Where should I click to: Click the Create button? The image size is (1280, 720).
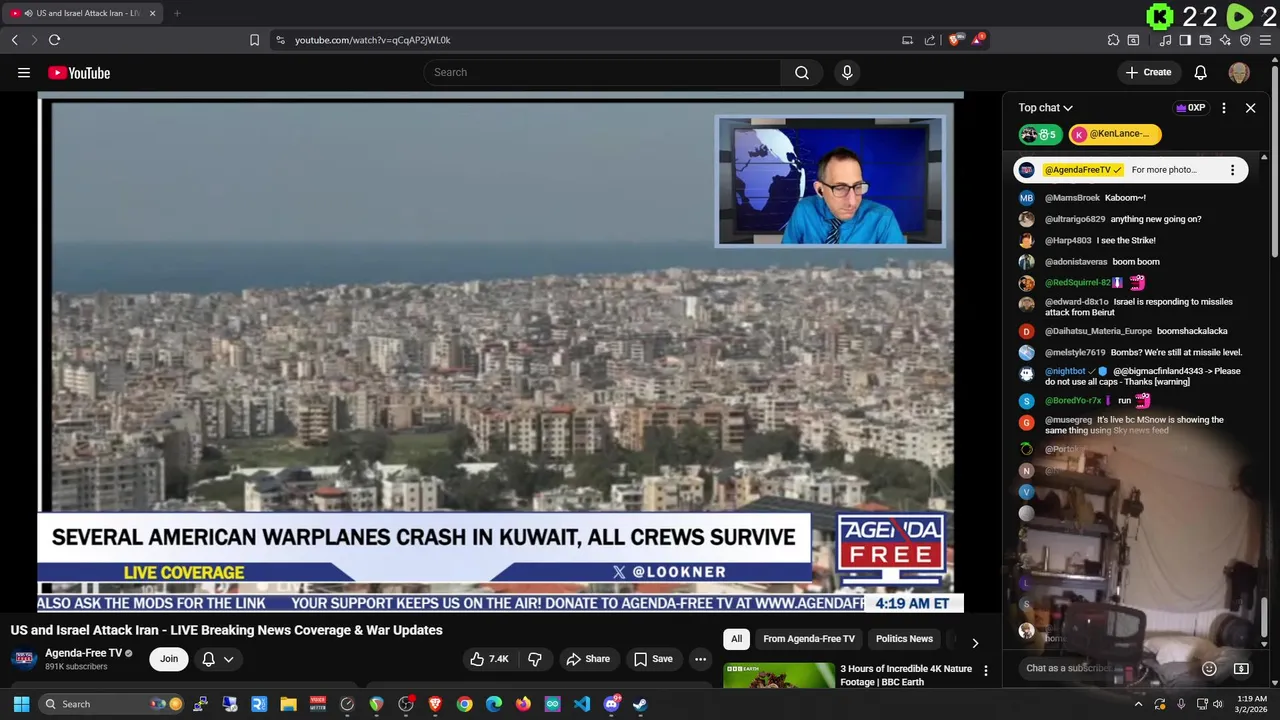pos(1148,72)
